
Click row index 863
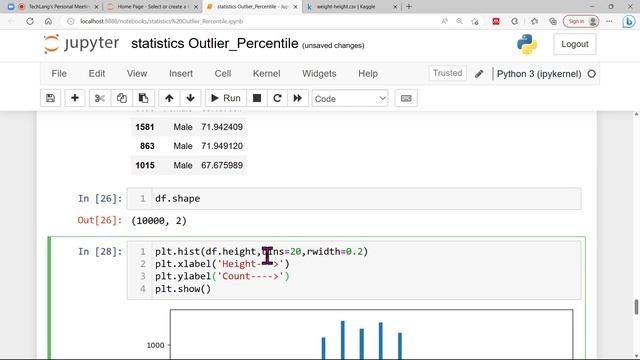pos(147,146)
